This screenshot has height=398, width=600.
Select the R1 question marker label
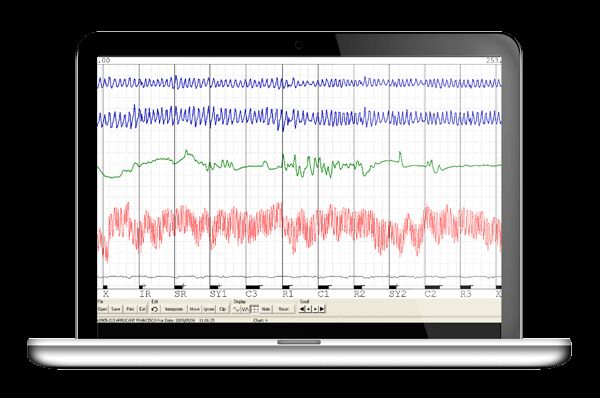coord(288,294)
